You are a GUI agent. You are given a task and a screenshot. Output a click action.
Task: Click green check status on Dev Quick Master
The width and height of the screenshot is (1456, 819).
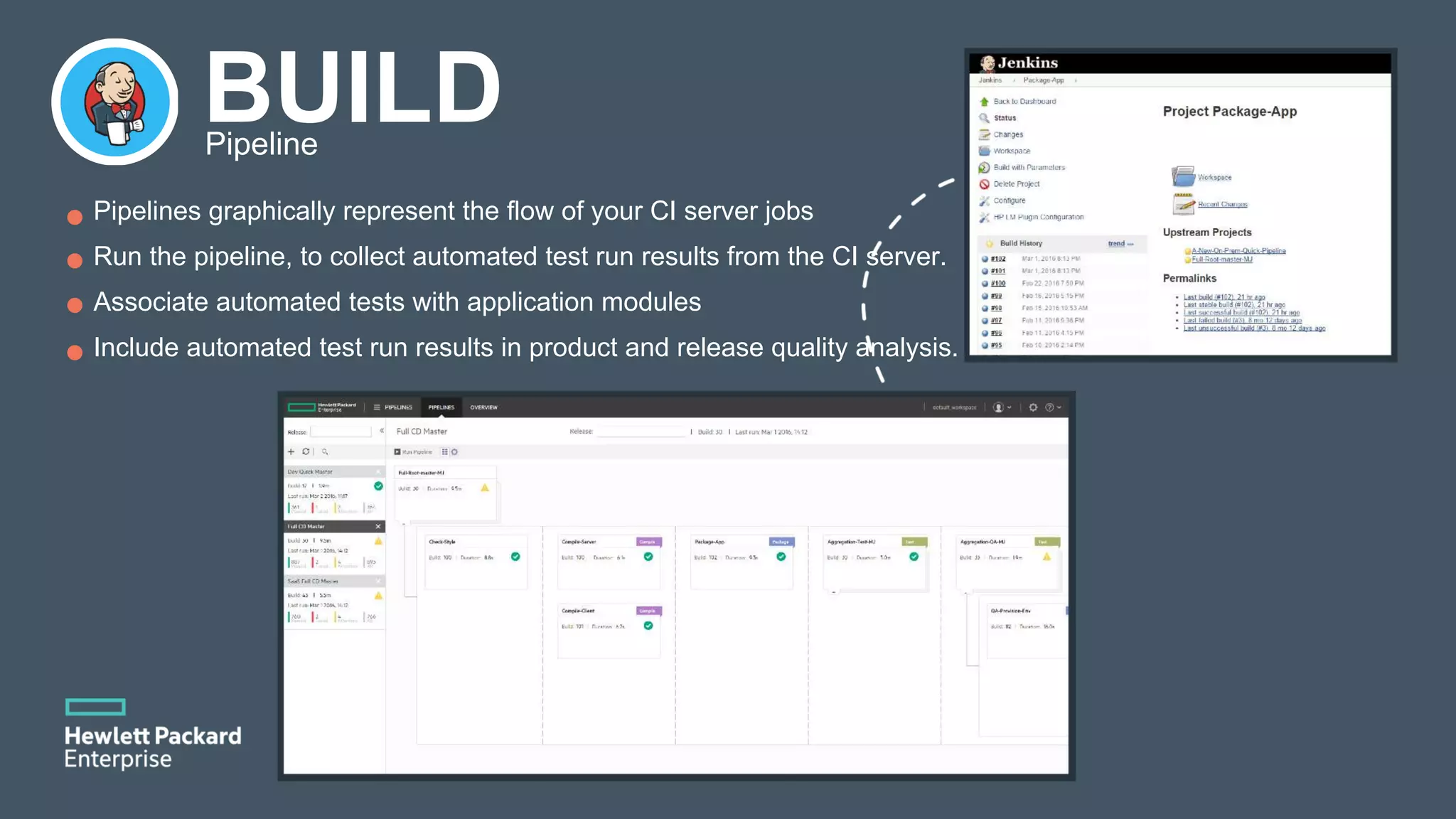coord(378,486)
